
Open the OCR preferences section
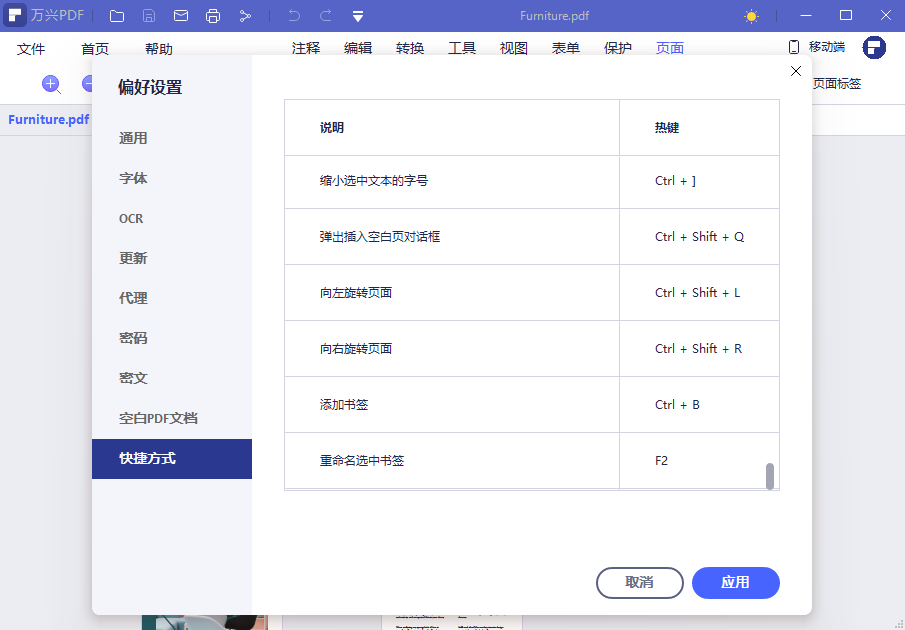133,218
